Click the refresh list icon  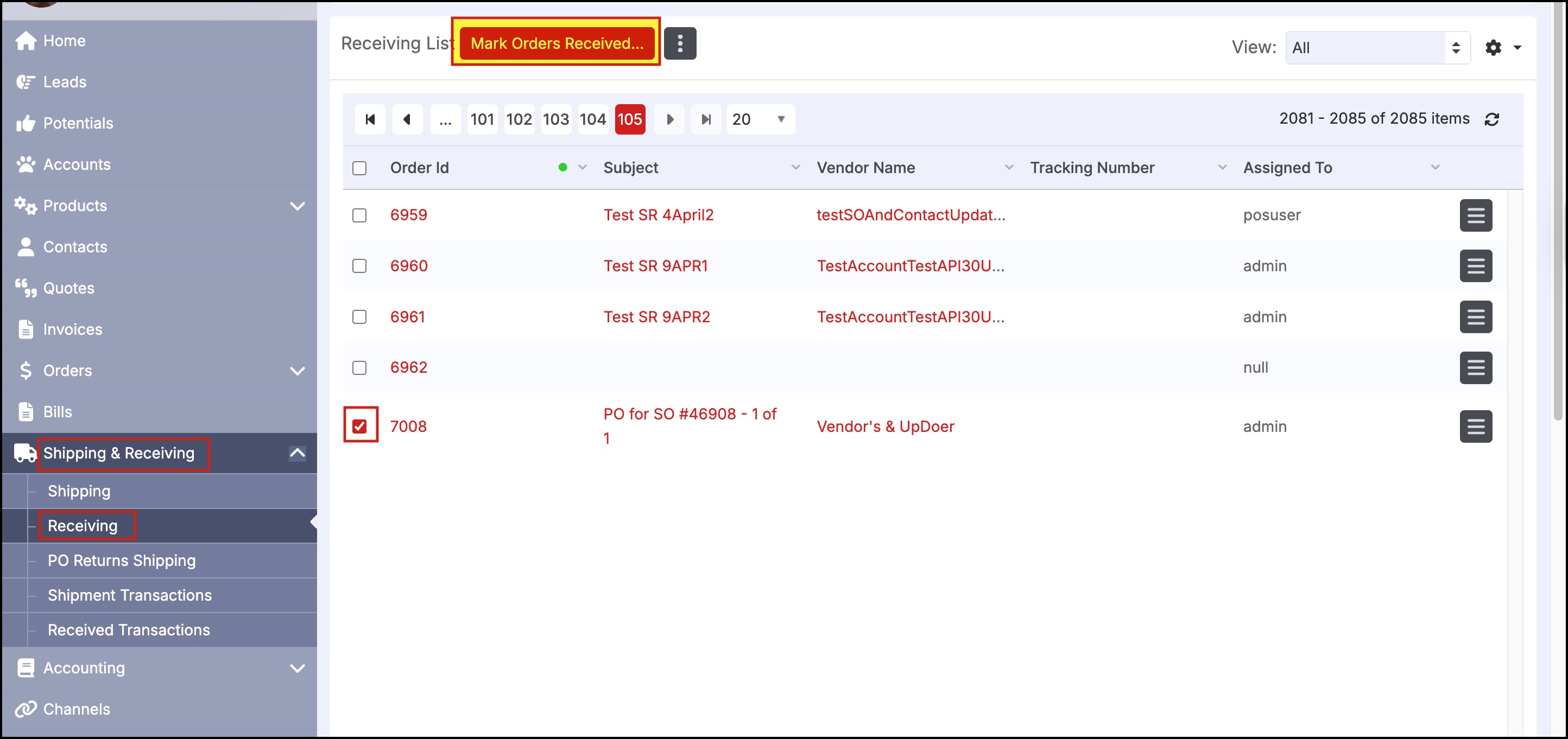pyautogui.click(x=1491, y=119)
